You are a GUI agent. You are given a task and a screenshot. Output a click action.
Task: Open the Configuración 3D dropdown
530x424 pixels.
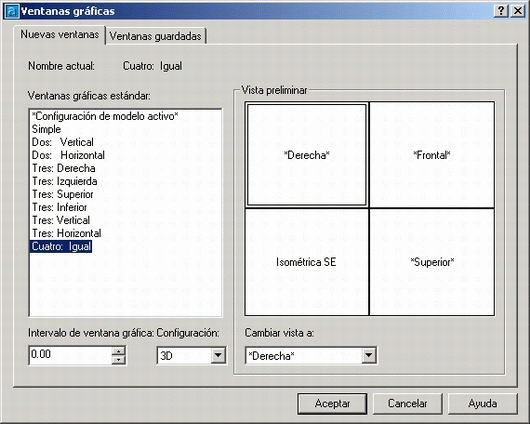coord(218,355)
